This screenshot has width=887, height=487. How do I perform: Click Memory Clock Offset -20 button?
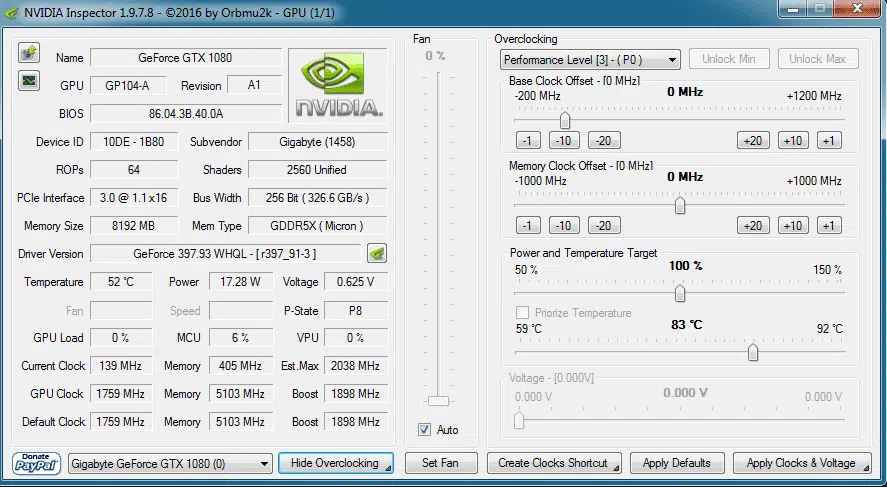pos(604,225)
